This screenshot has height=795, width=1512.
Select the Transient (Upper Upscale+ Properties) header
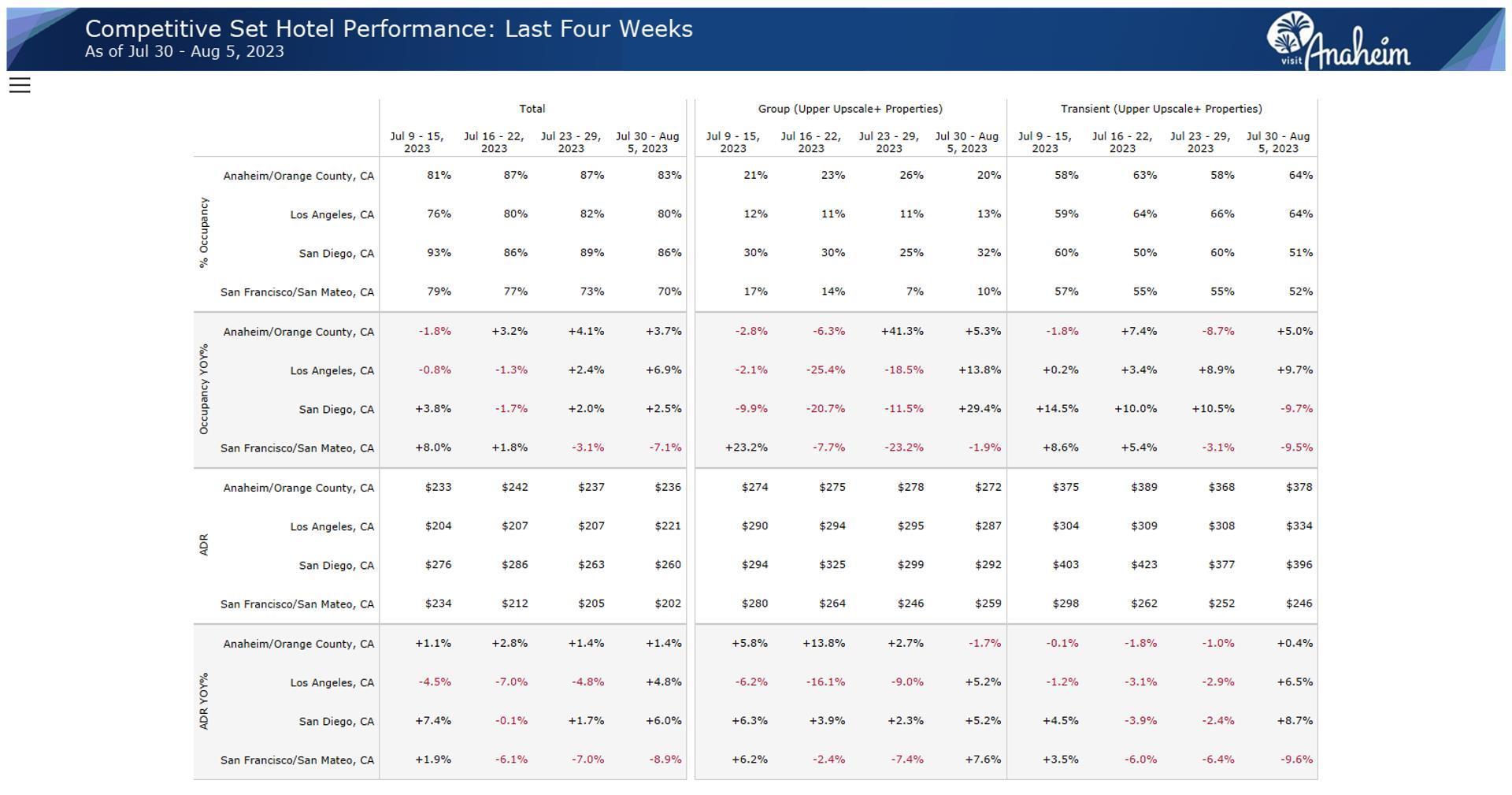(x=1162, y=109)
